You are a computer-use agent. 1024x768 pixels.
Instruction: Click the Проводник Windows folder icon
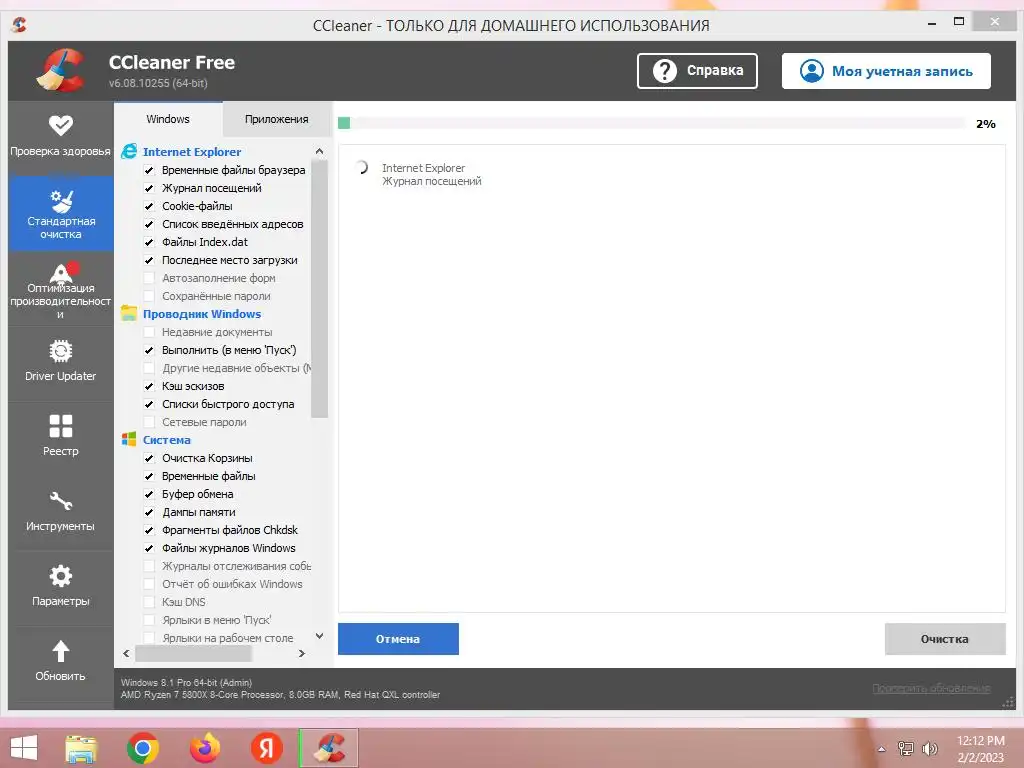click(129, 313)
